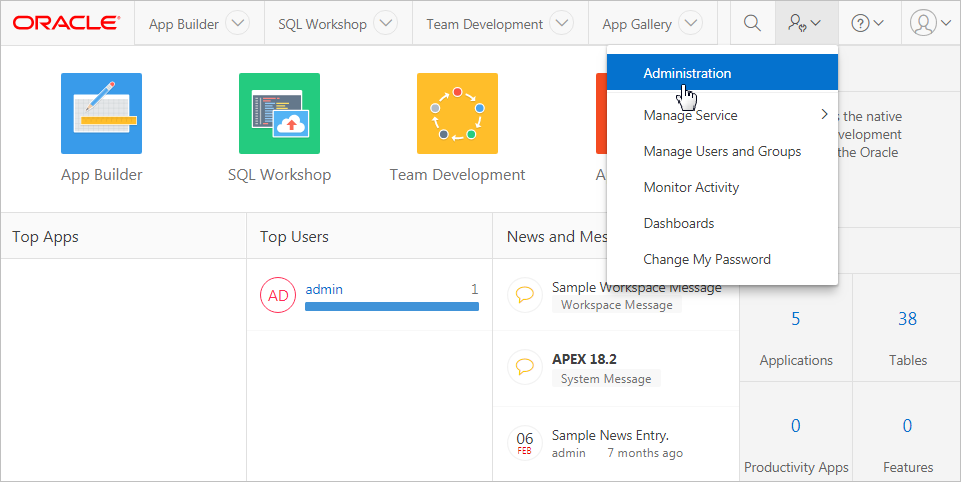
Task: Select Manage Users and Groups
Action: click(722, 151)
